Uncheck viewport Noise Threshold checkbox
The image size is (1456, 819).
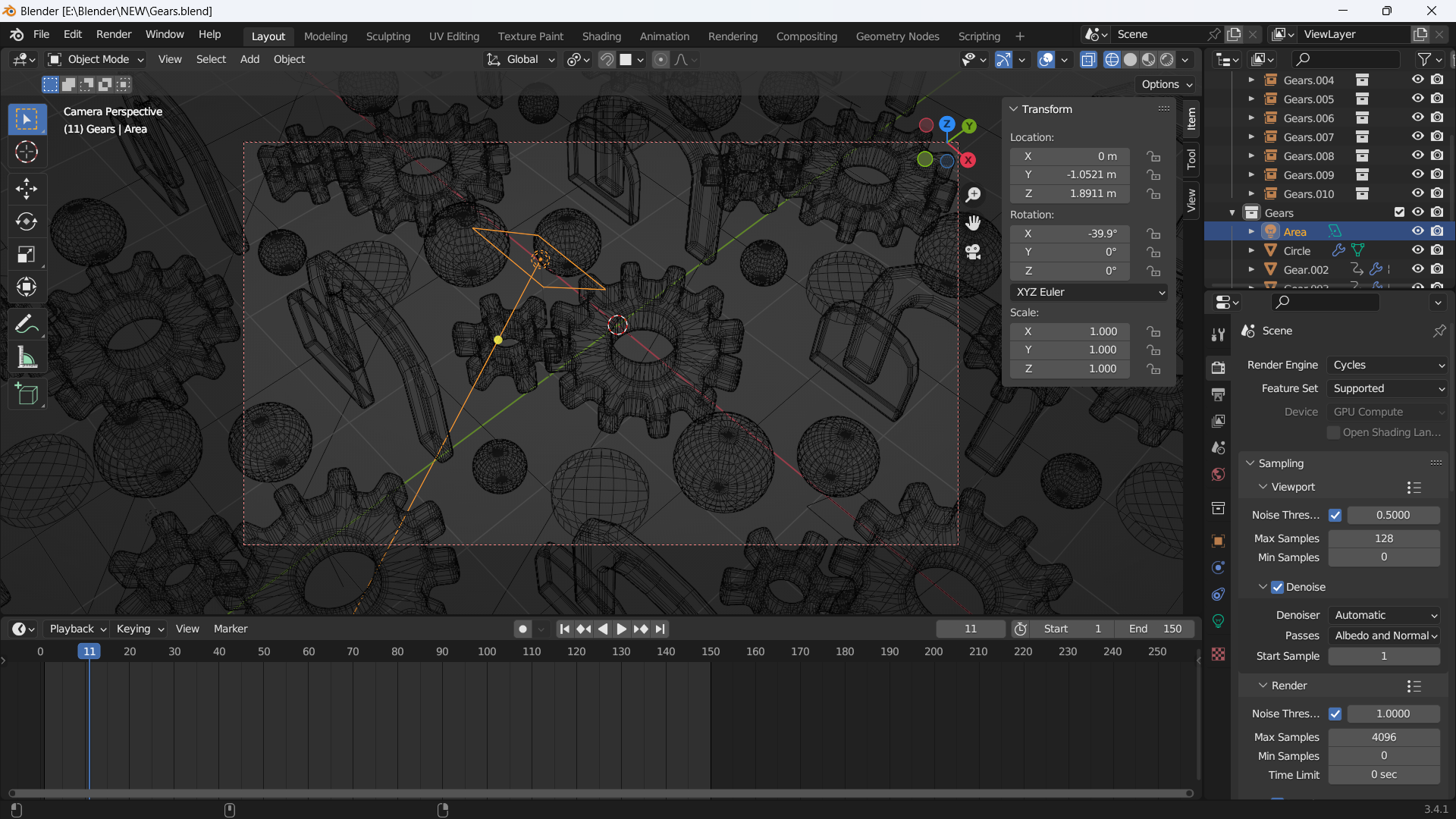point(1335,515)
